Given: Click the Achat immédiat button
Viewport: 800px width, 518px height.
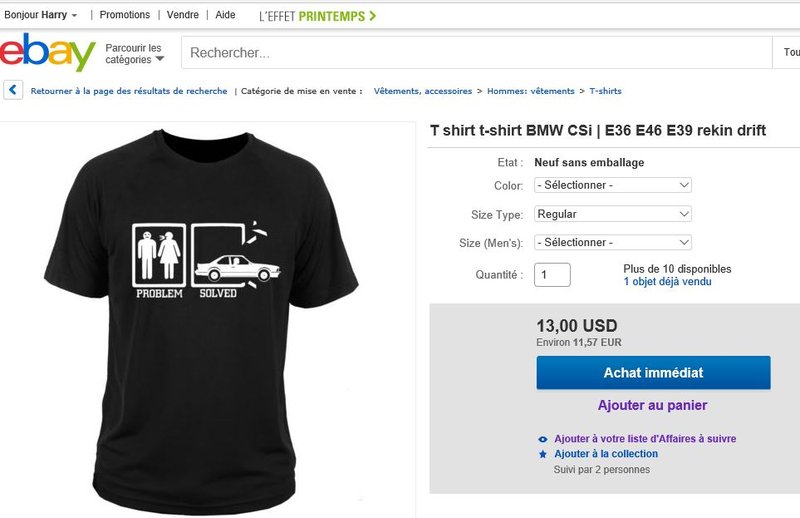Looking at the screenshot, I should 653,373.
